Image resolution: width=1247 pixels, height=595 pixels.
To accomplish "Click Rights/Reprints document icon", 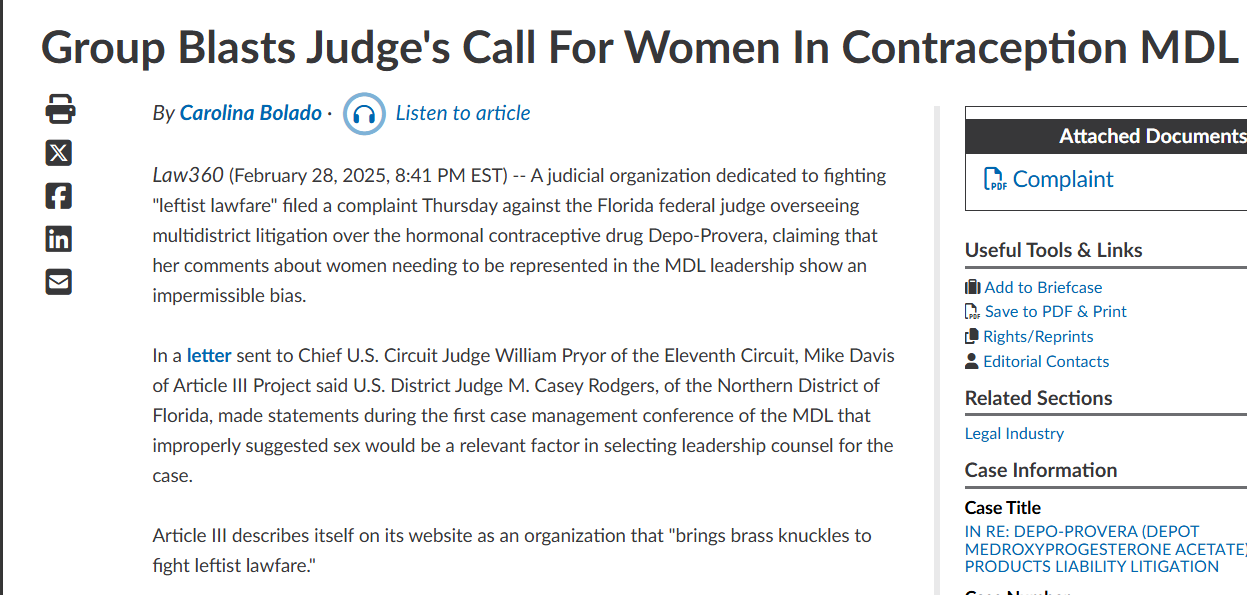I will [x=972, y=337].
